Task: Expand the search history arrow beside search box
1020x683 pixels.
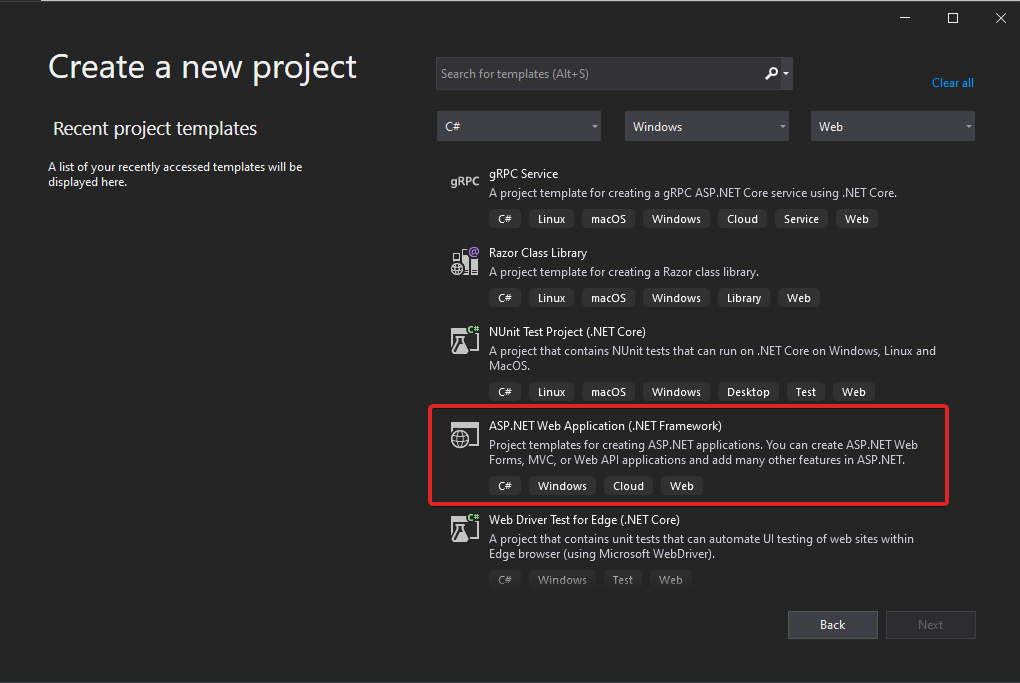Action: click(786, 73)
